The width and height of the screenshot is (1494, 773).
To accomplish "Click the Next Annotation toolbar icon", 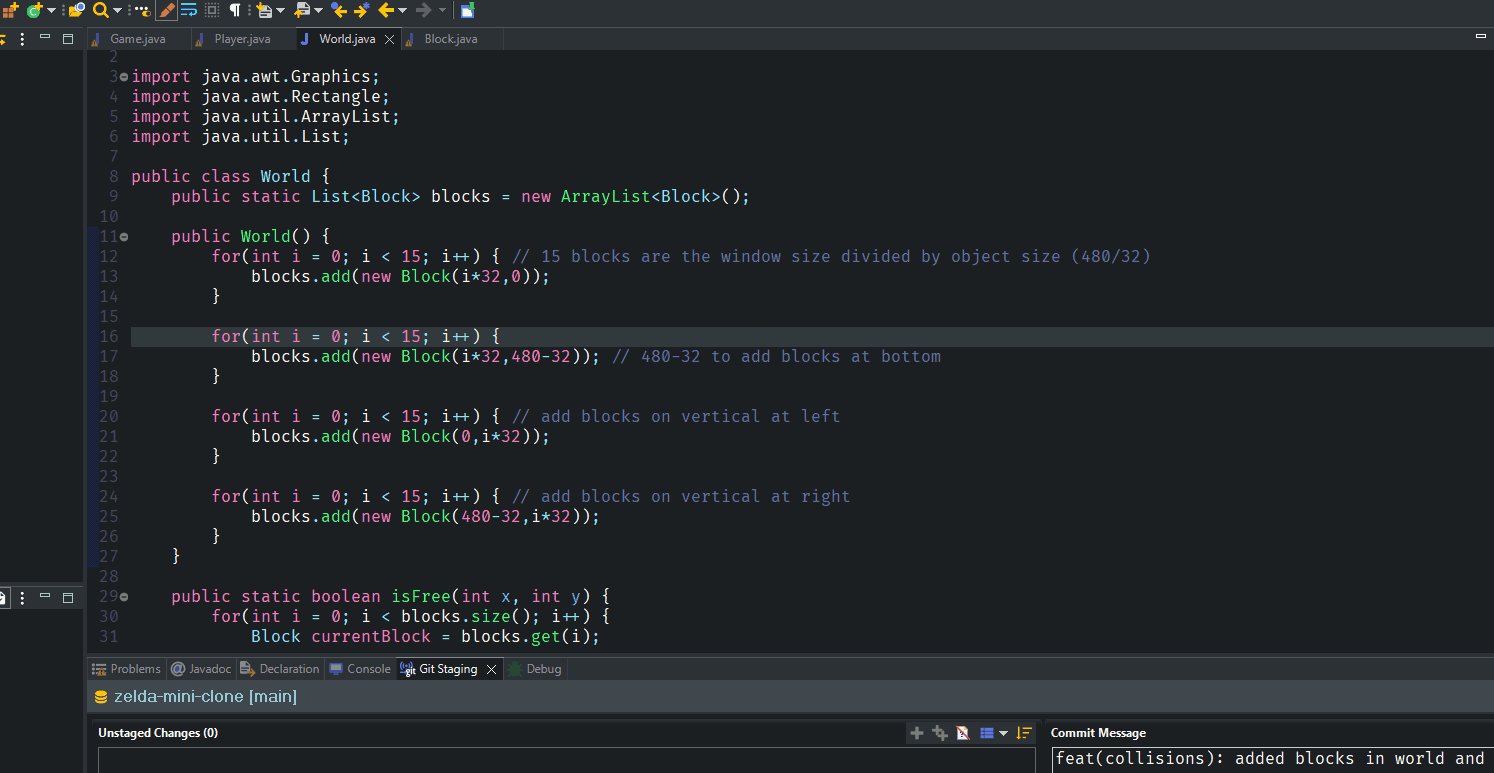I will pyautogui.click(x=264, y=10).
